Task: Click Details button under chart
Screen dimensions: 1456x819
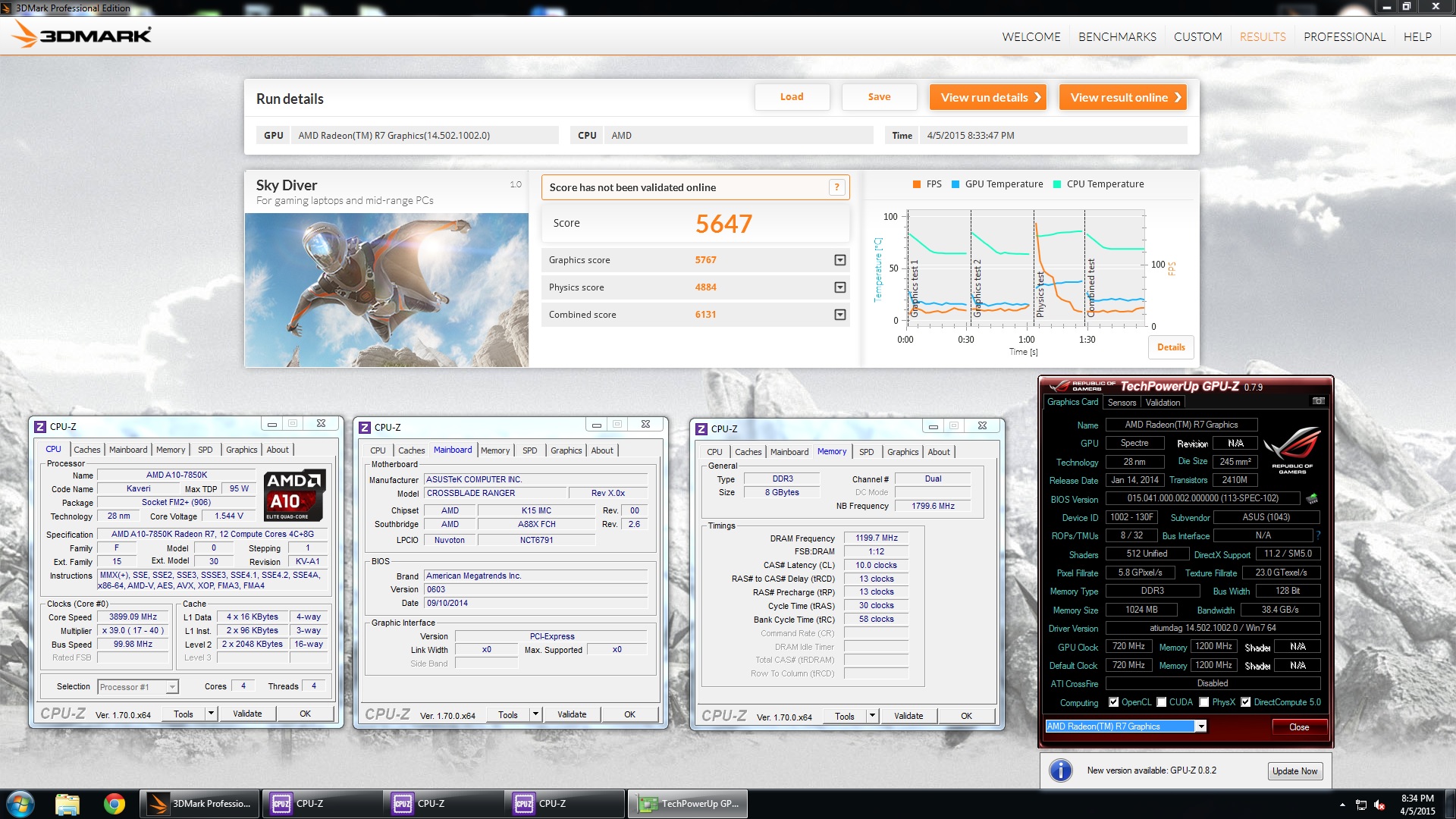Action: coord(1171,347)
